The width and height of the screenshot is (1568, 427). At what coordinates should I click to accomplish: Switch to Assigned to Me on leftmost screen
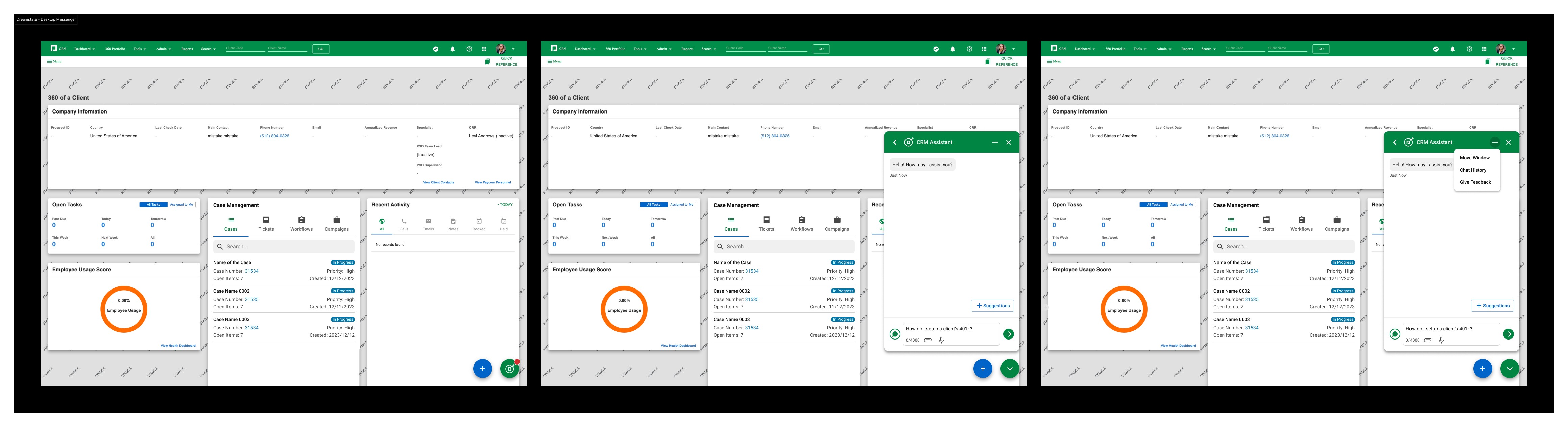(182, 205)
